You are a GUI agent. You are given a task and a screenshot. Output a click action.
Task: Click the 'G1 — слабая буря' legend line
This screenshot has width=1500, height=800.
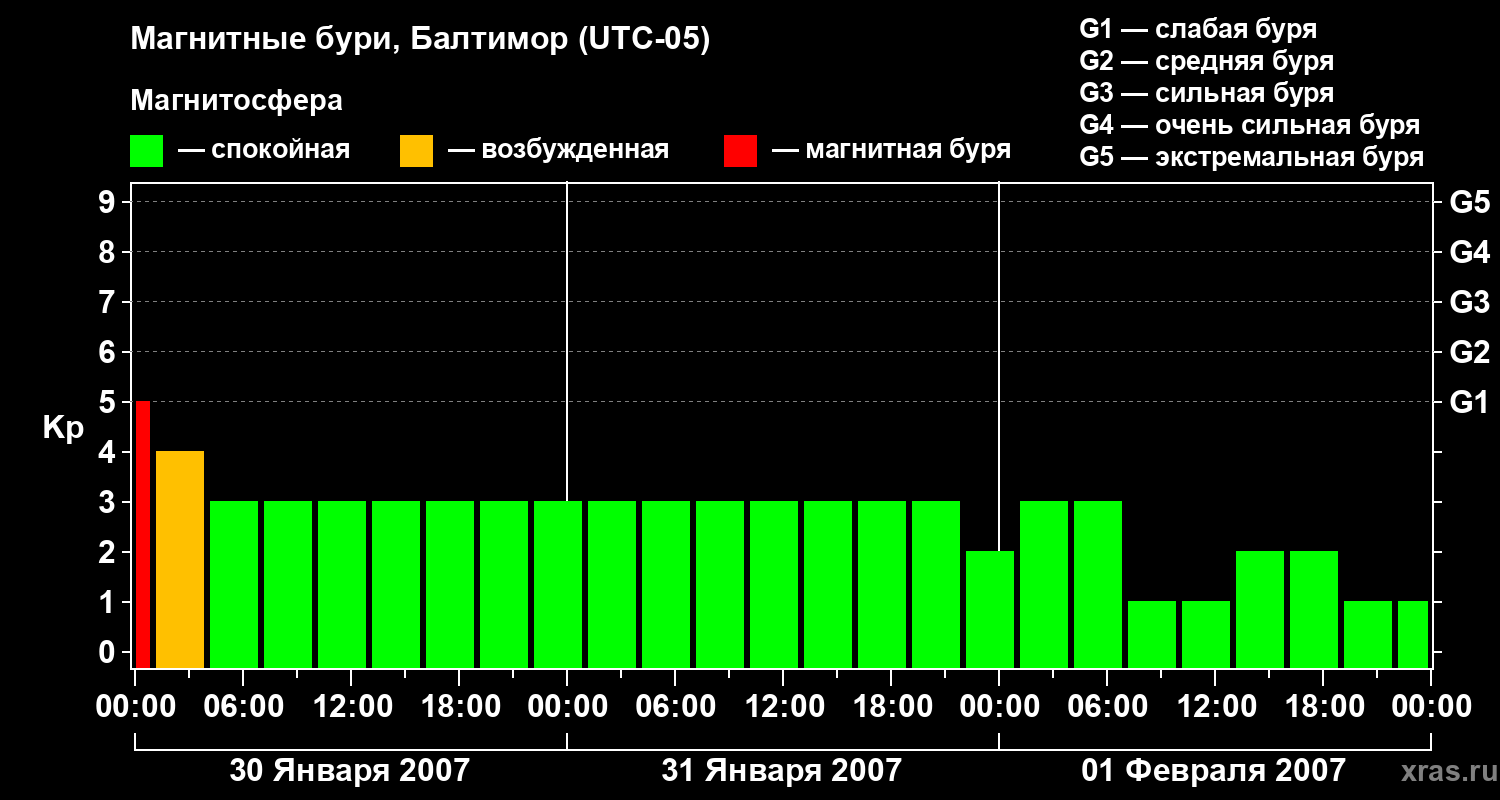tap(1198, 29)
